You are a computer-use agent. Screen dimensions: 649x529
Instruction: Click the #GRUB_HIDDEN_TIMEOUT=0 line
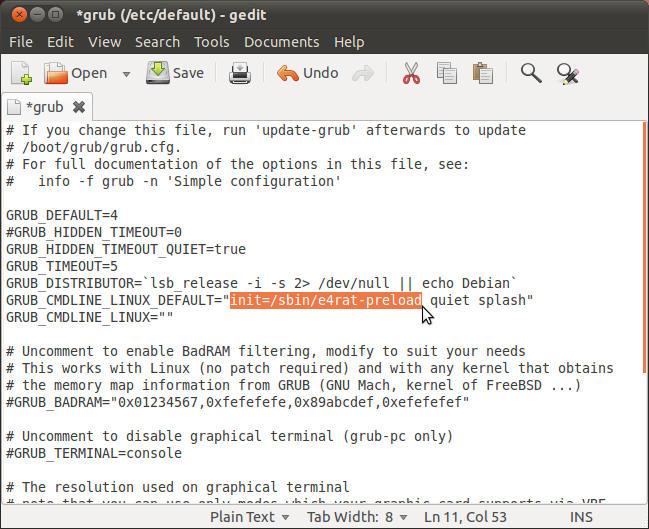(94, 232)
